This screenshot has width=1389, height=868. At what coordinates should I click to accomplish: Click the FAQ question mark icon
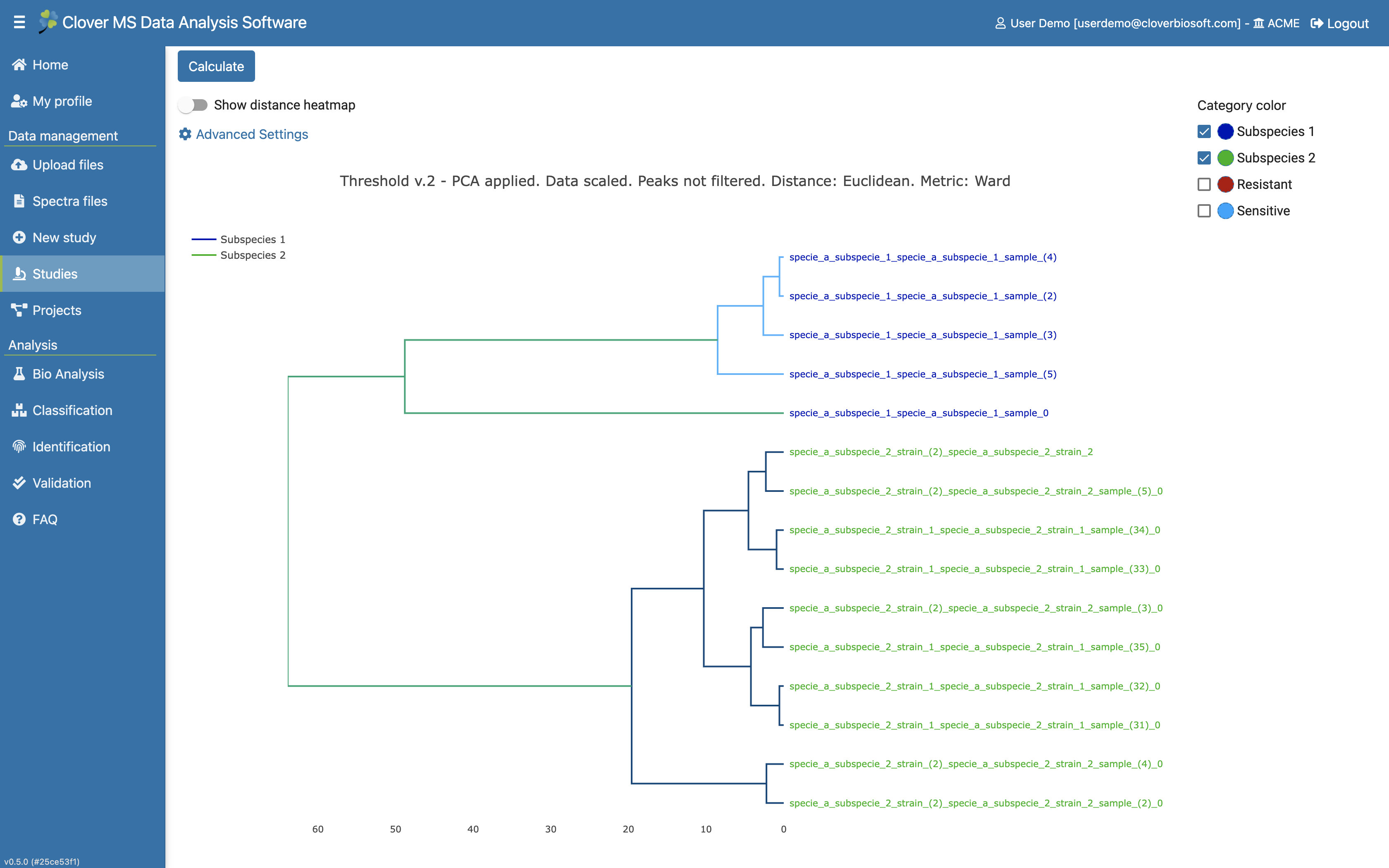pos(19,519)
